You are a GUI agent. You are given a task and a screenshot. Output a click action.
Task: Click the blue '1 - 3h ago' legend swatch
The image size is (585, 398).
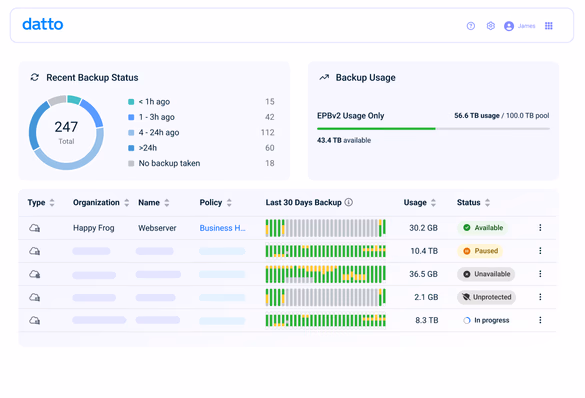pyautogui.click(x=131, y=117)
